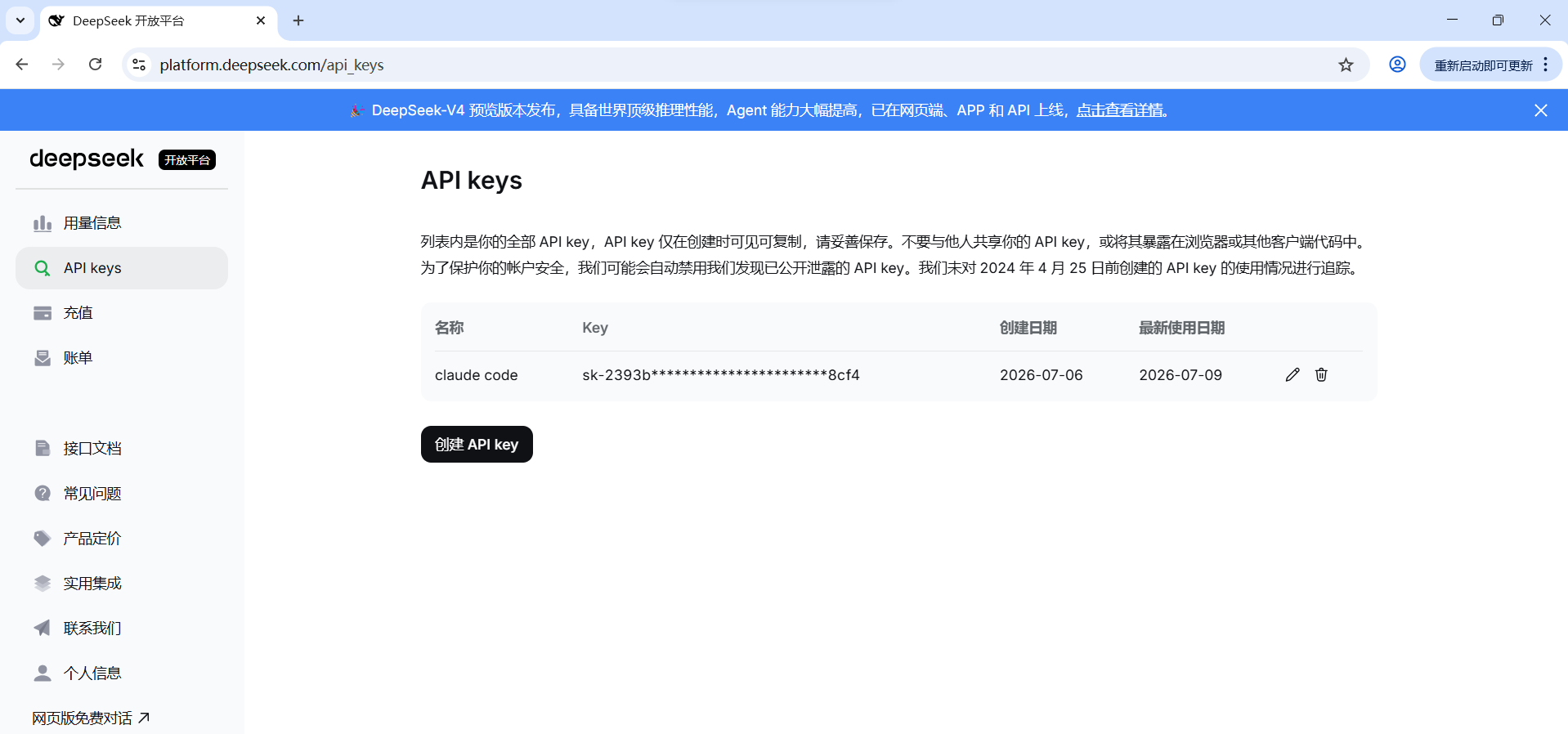Open Chrome three-dot menu
1568x734 pixels.
(1546, 65)
